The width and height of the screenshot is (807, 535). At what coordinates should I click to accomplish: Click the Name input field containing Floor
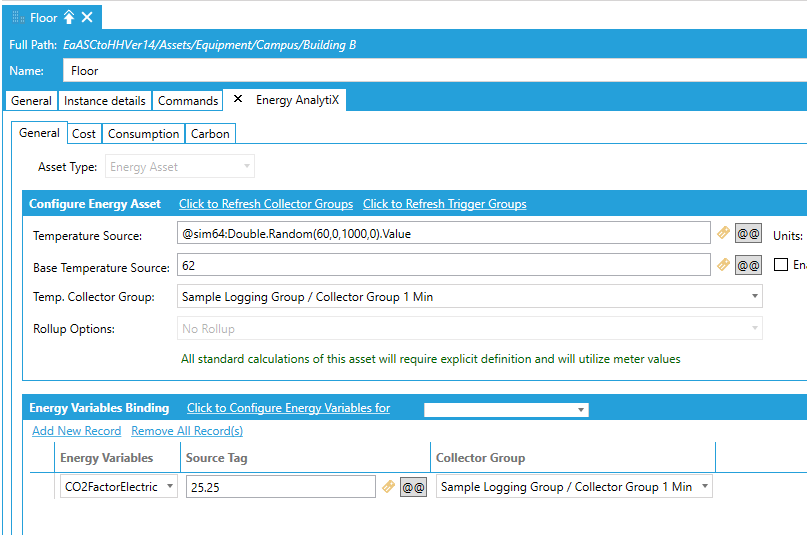(x=435, y=70)
